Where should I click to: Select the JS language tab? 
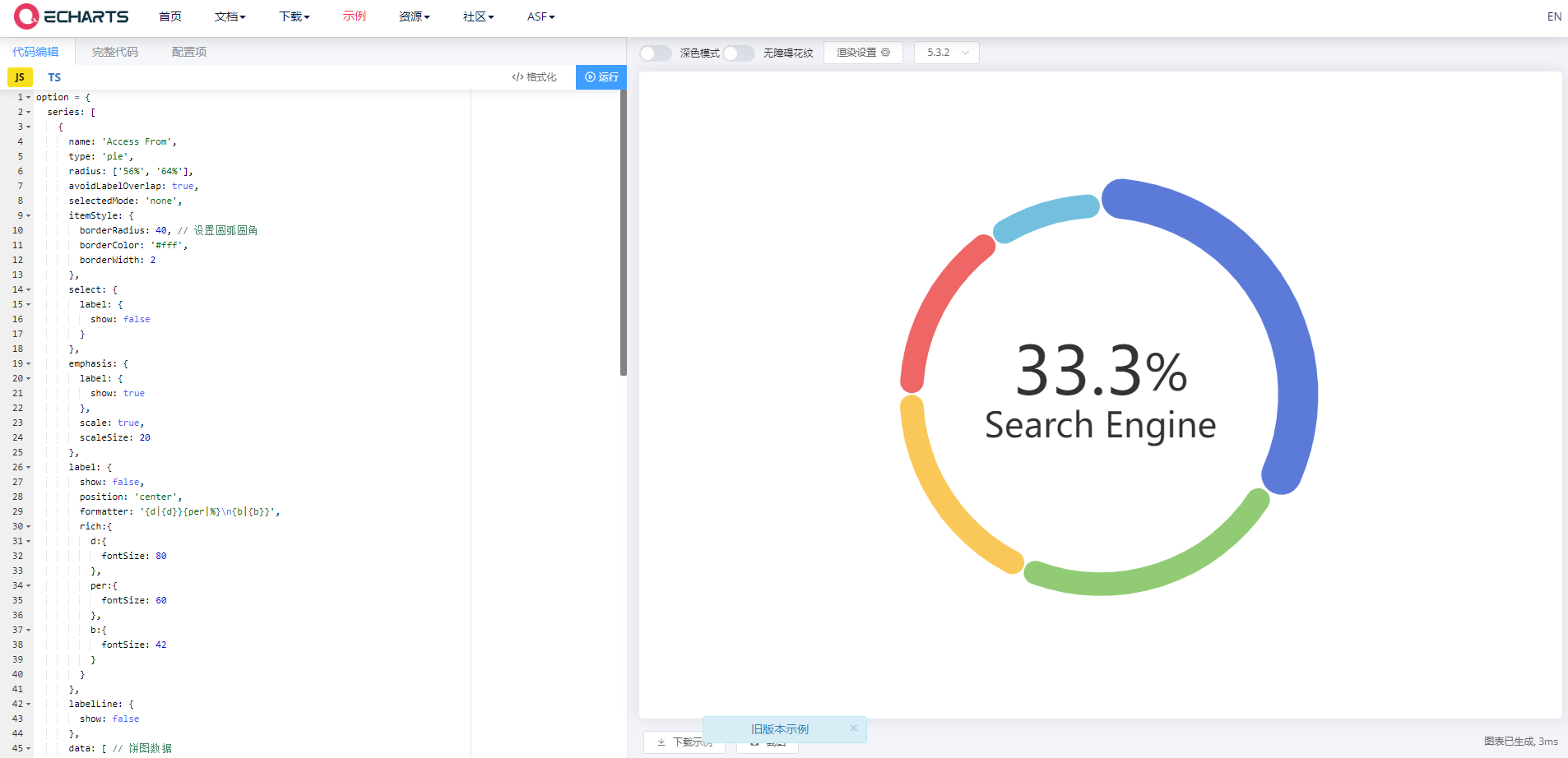pos(20,77)
